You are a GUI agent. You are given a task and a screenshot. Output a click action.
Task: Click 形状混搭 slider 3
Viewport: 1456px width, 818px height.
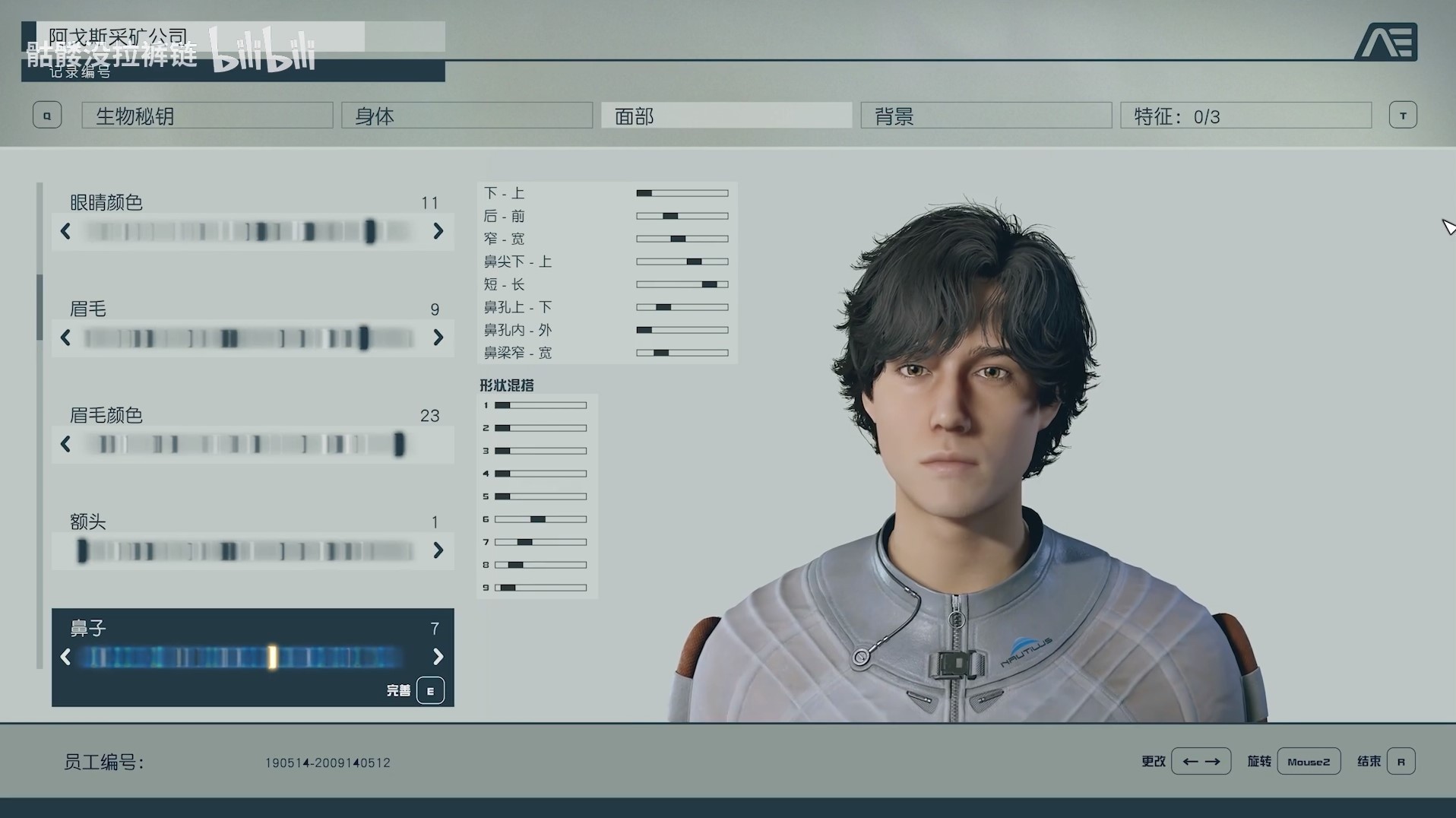pyautogui.click(x=540, y=451)
